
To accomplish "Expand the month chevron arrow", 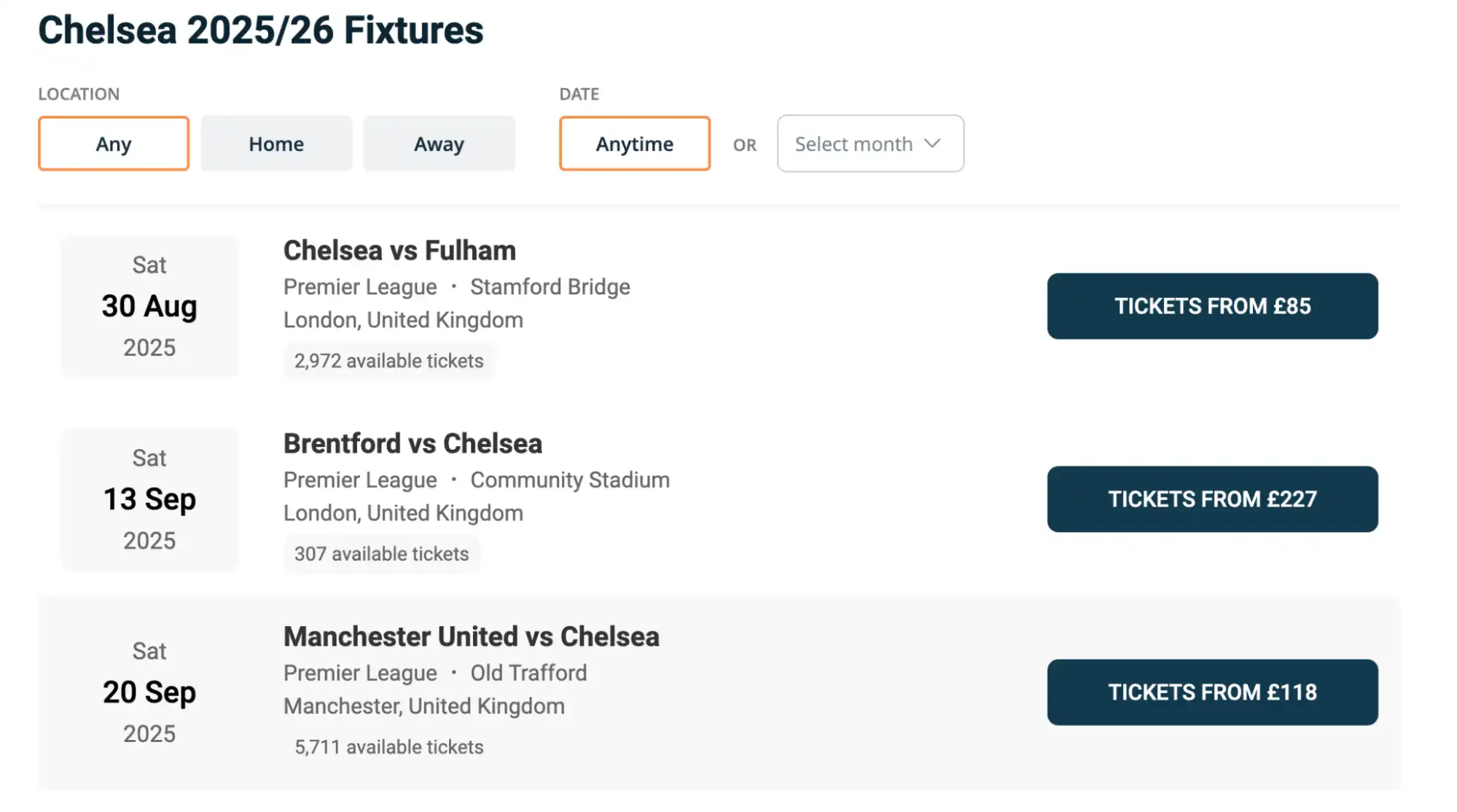I will 933,144.
